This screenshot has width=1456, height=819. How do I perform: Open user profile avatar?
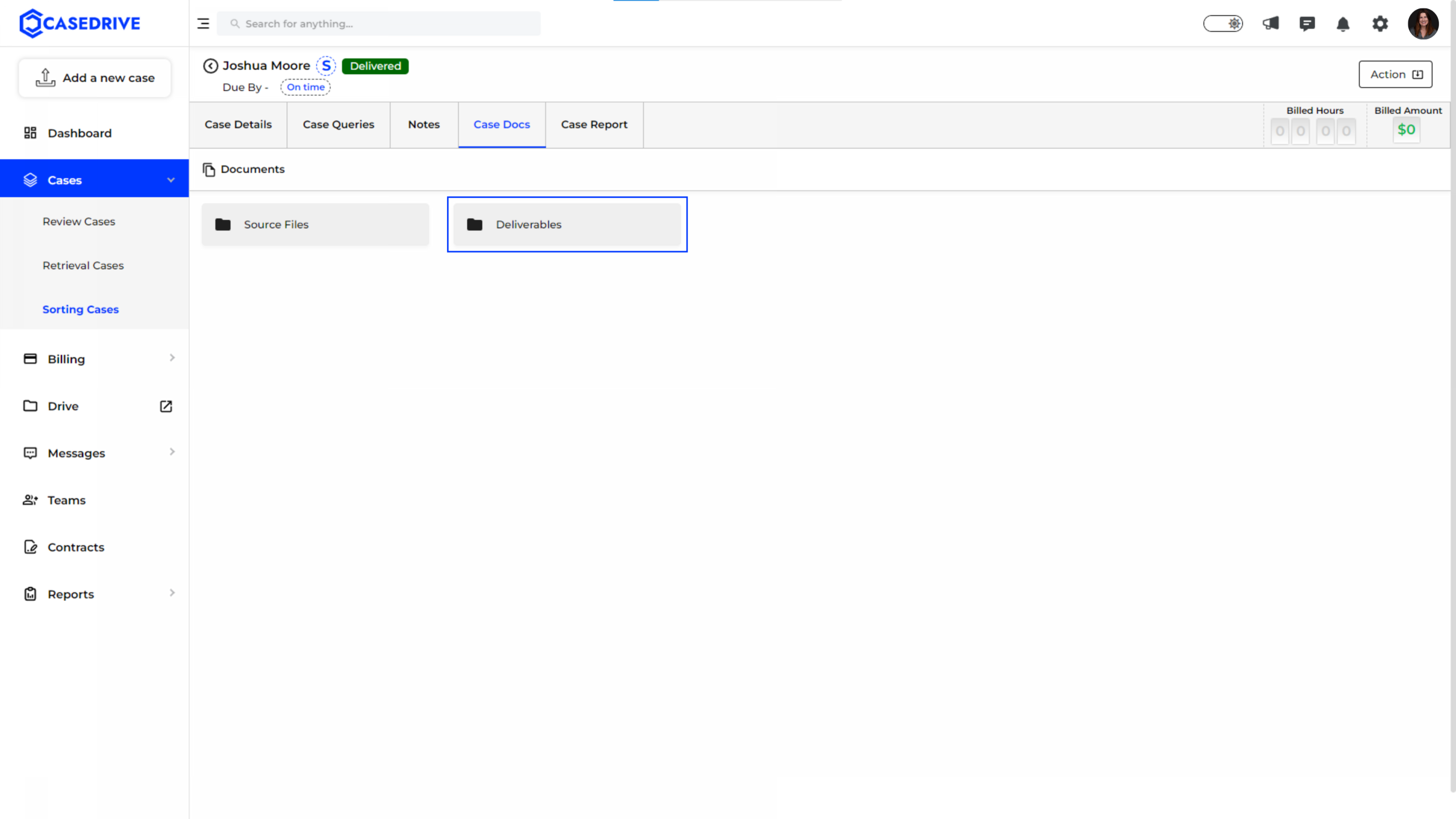(x=1423, y=24)
